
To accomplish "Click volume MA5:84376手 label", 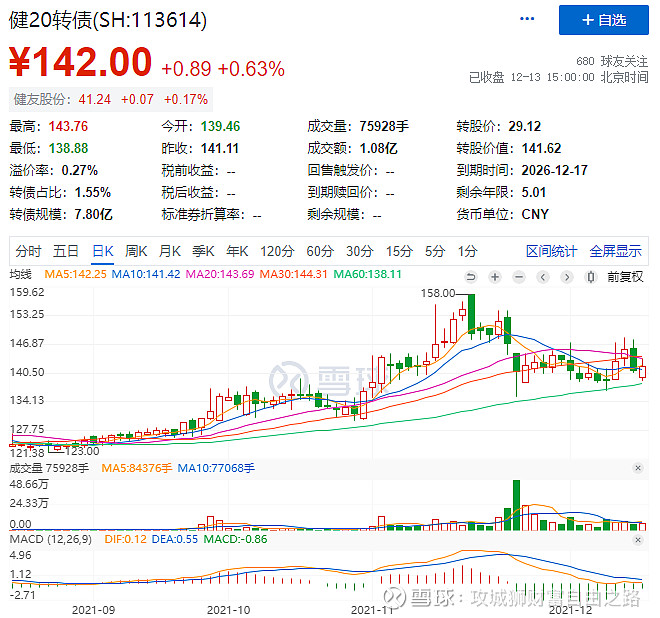I will click(x=137, y=468).
